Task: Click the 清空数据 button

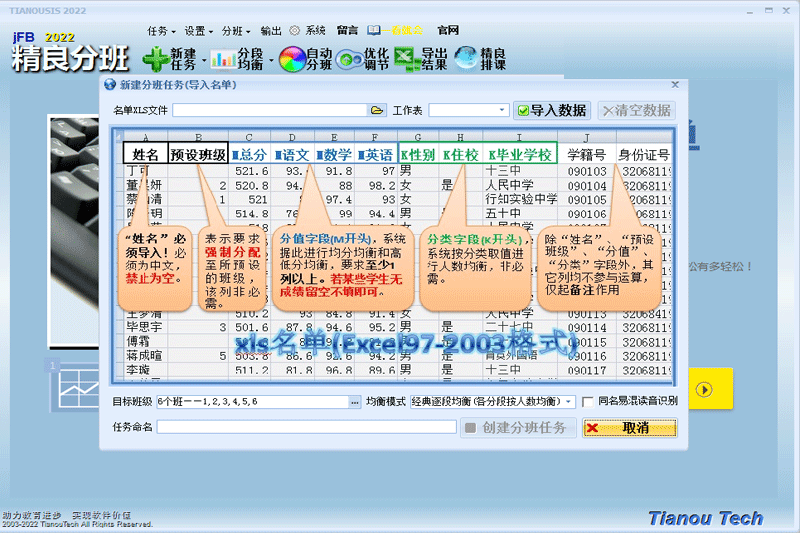Action: 637,111
